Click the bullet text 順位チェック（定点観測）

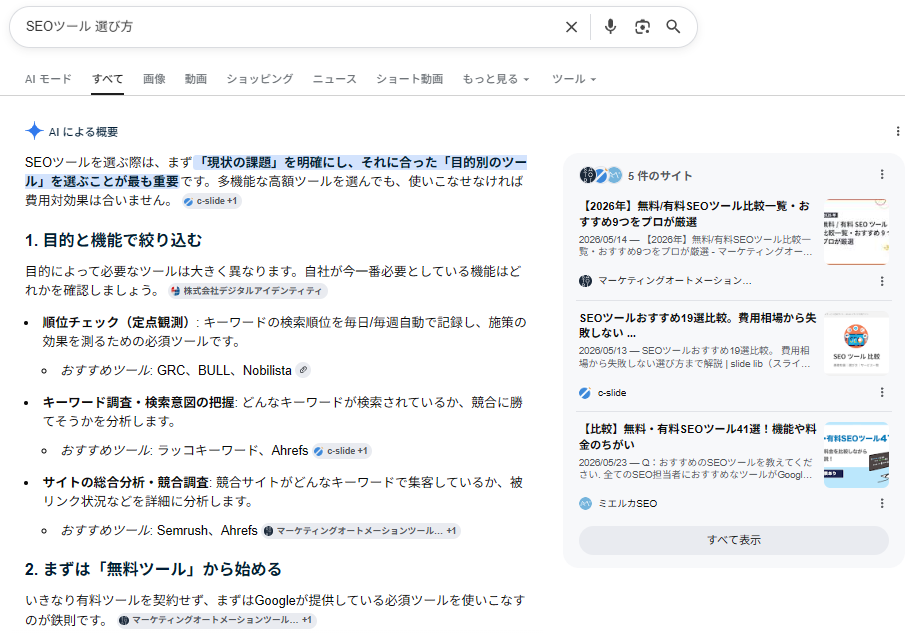(x=118, y=323)
